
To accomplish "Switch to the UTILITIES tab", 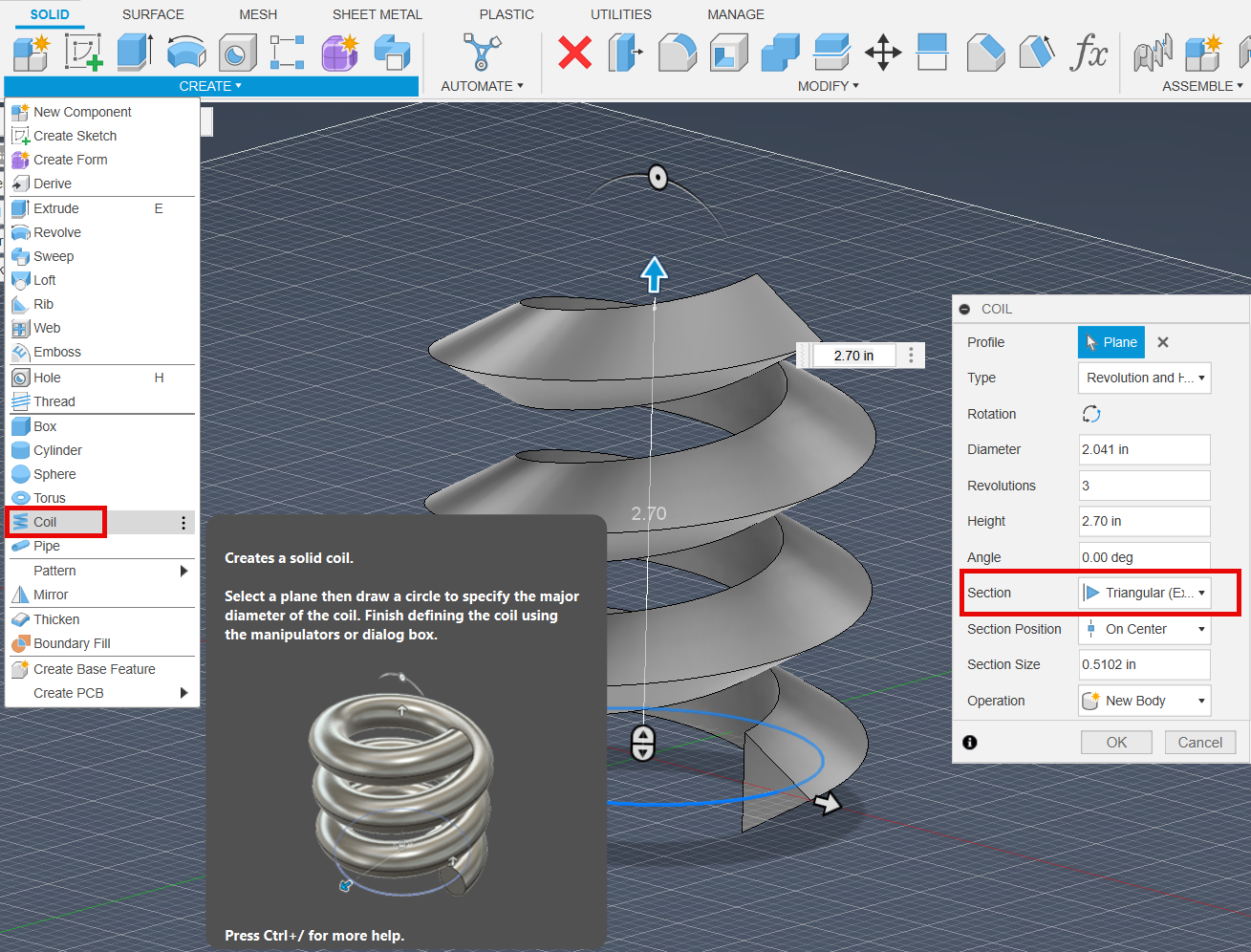I will click(x=621, y=14).
